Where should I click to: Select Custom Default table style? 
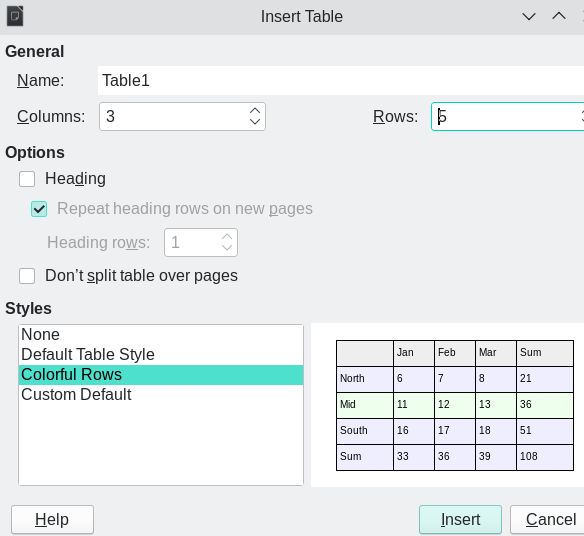(x=161, y=395)
